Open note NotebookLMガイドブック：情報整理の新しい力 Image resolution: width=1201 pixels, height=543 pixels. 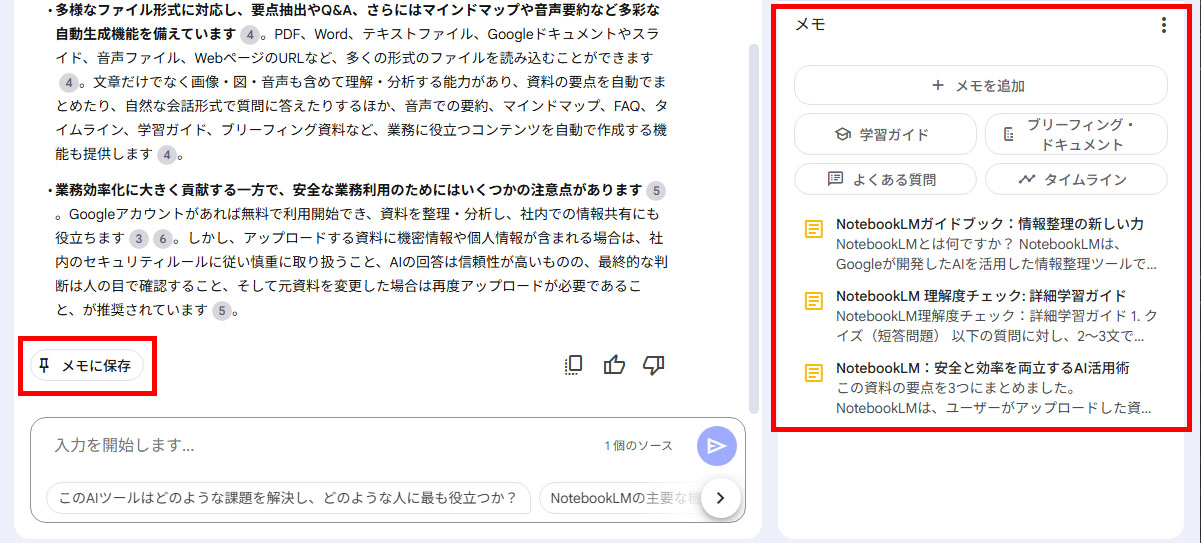tap(980, 244)
